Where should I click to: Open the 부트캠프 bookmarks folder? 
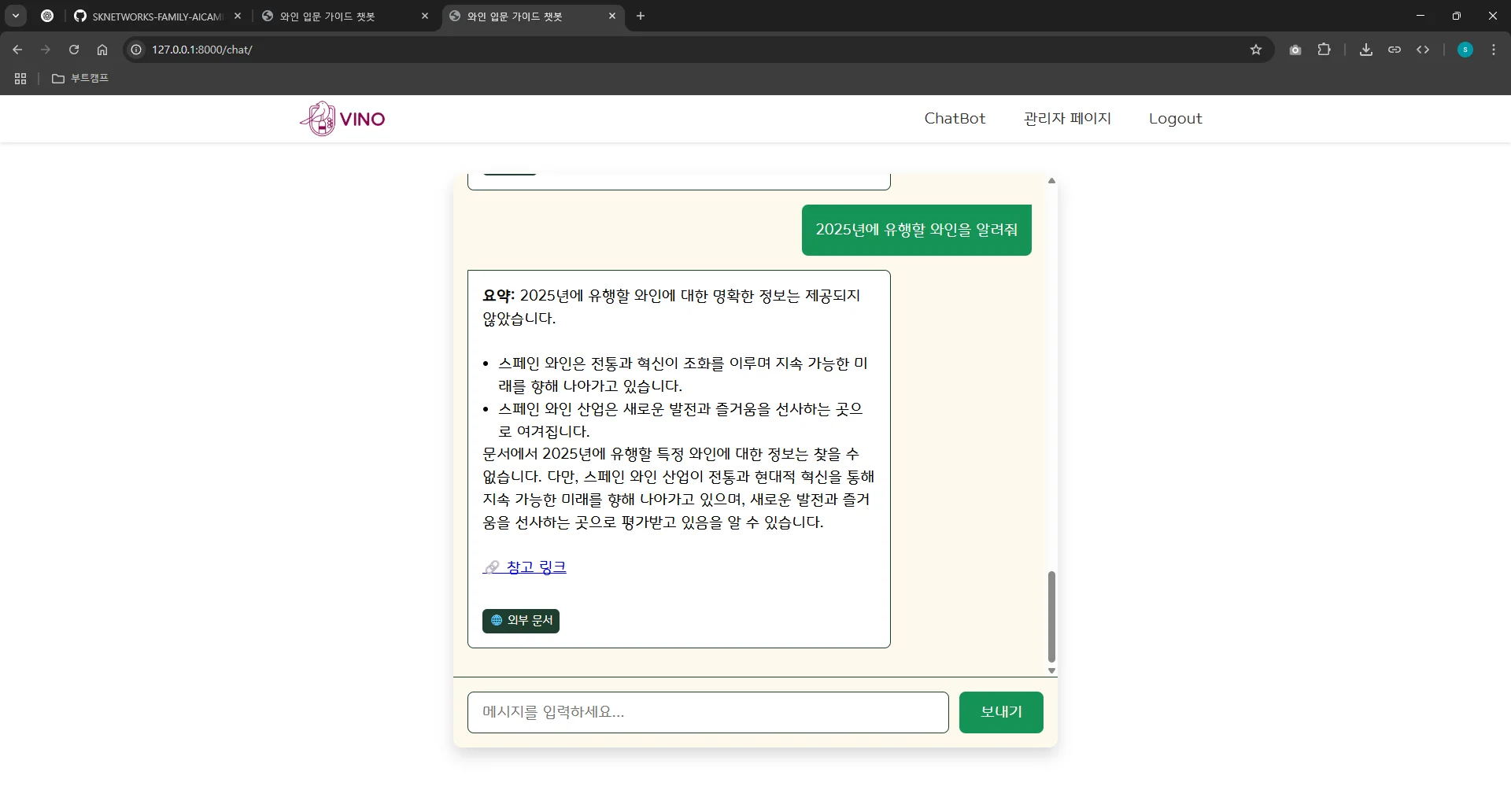click(x=80, y=79)
